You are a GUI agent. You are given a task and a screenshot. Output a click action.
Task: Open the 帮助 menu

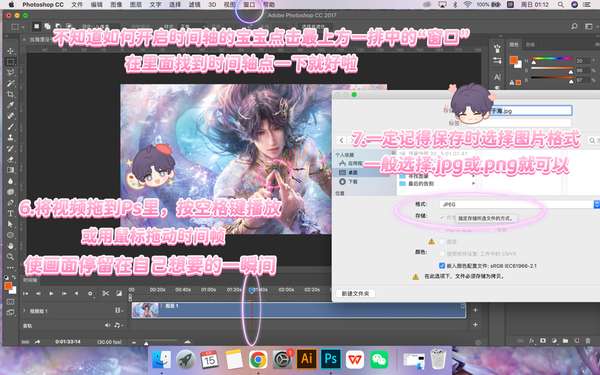coord(269,5)
